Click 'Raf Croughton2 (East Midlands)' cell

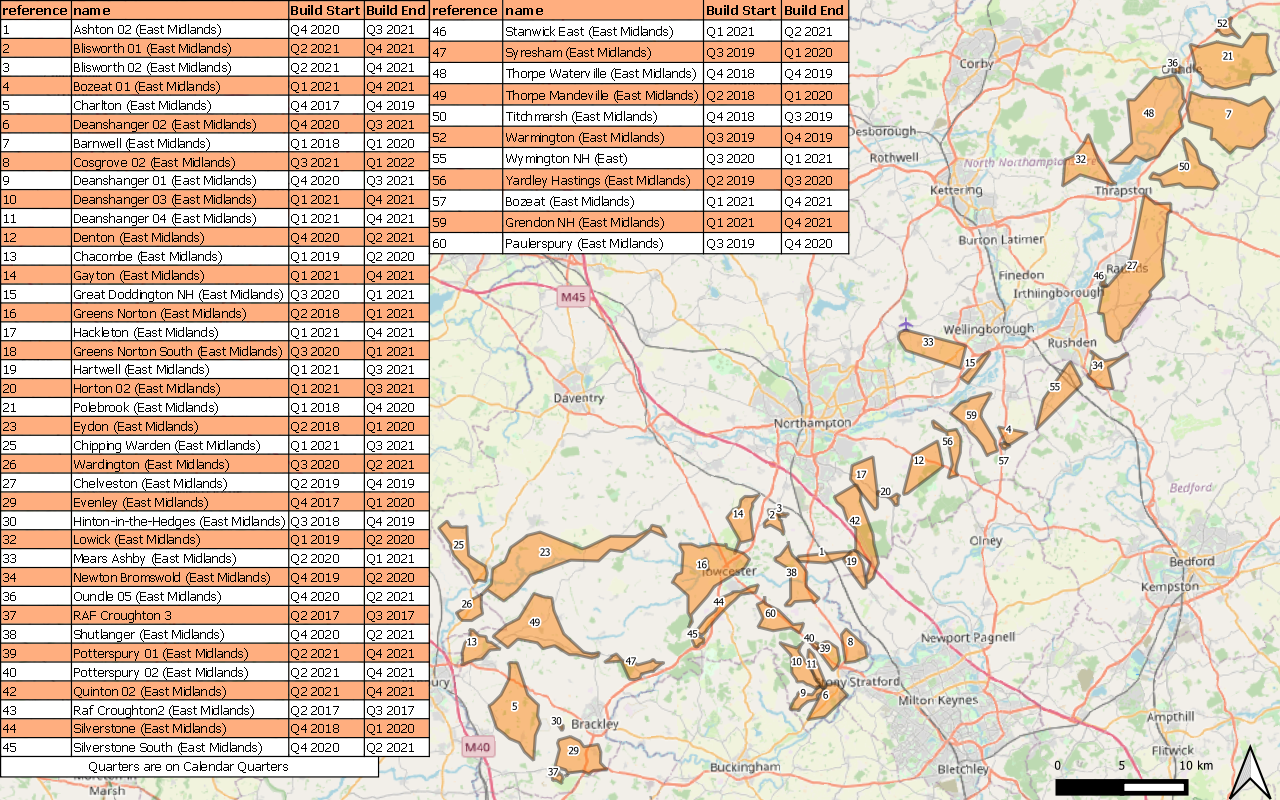click(179, 710)
